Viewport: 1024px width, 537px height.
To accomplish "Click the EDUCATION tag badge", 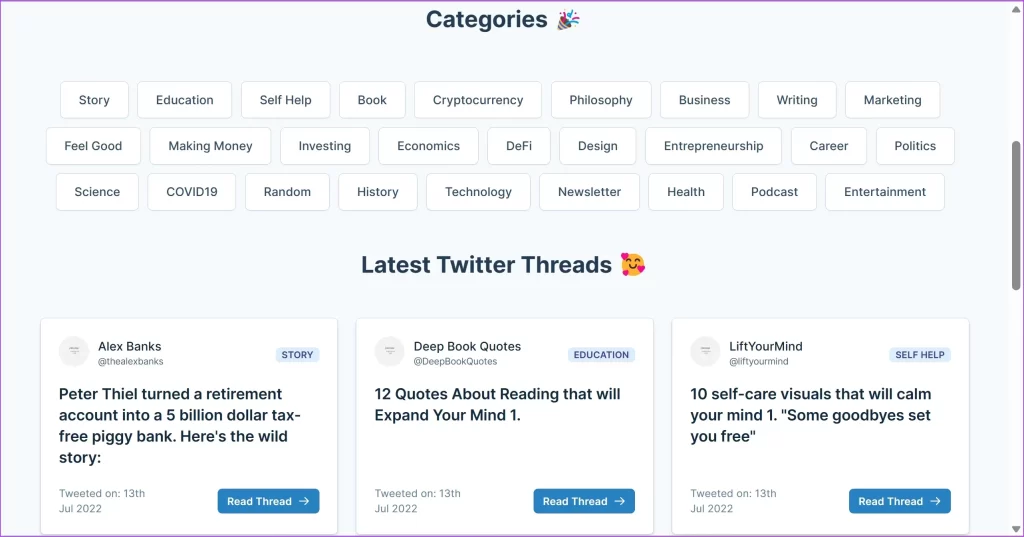I will (601, 355).
